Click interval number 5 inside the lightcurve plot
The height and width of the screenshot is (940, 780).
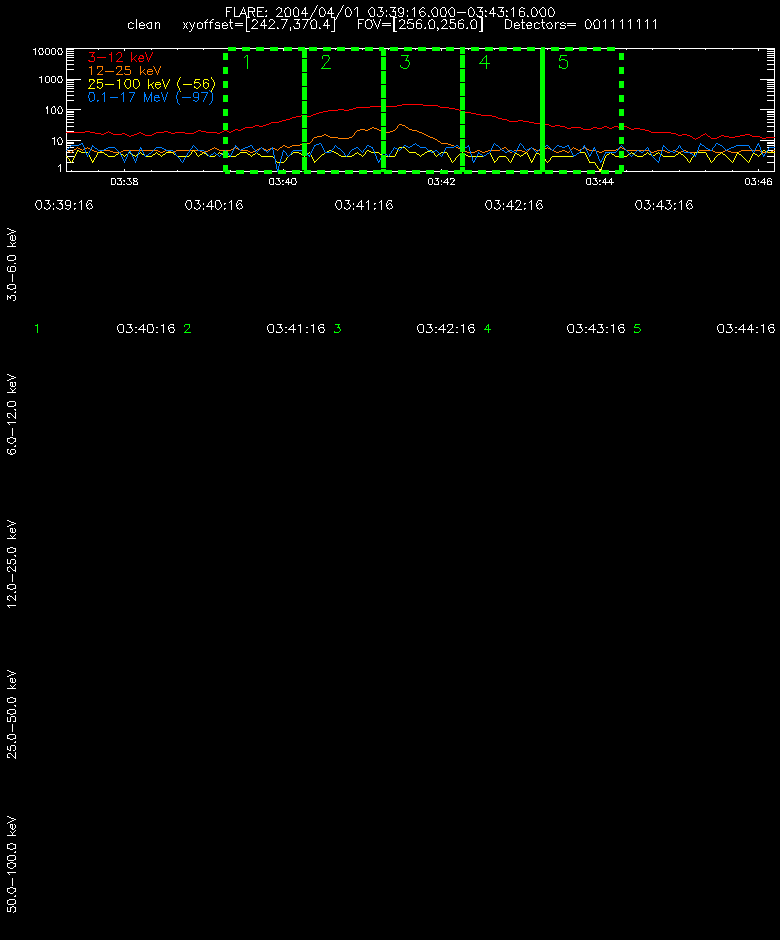pyautogui.click(x=563, y=62)
